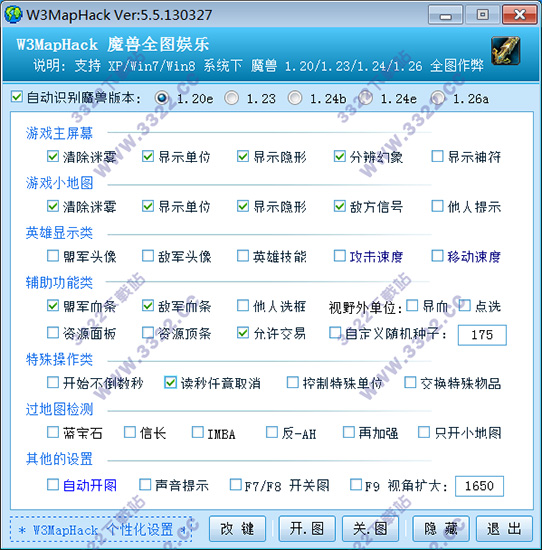Click the view distance field showing 1650

(479, 486)
